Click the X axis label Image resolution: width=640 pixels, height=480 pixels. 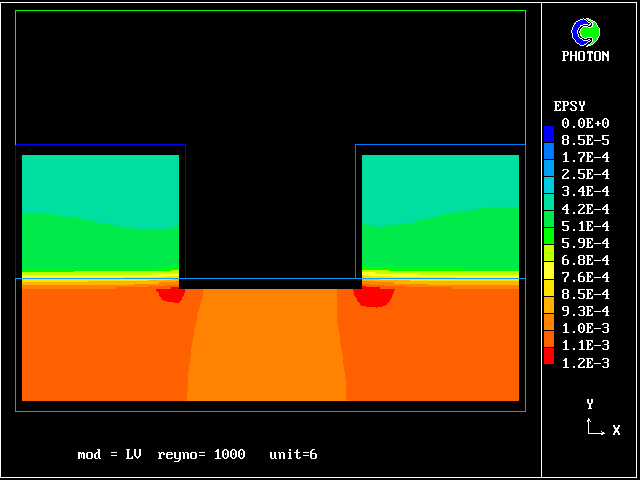616,430
